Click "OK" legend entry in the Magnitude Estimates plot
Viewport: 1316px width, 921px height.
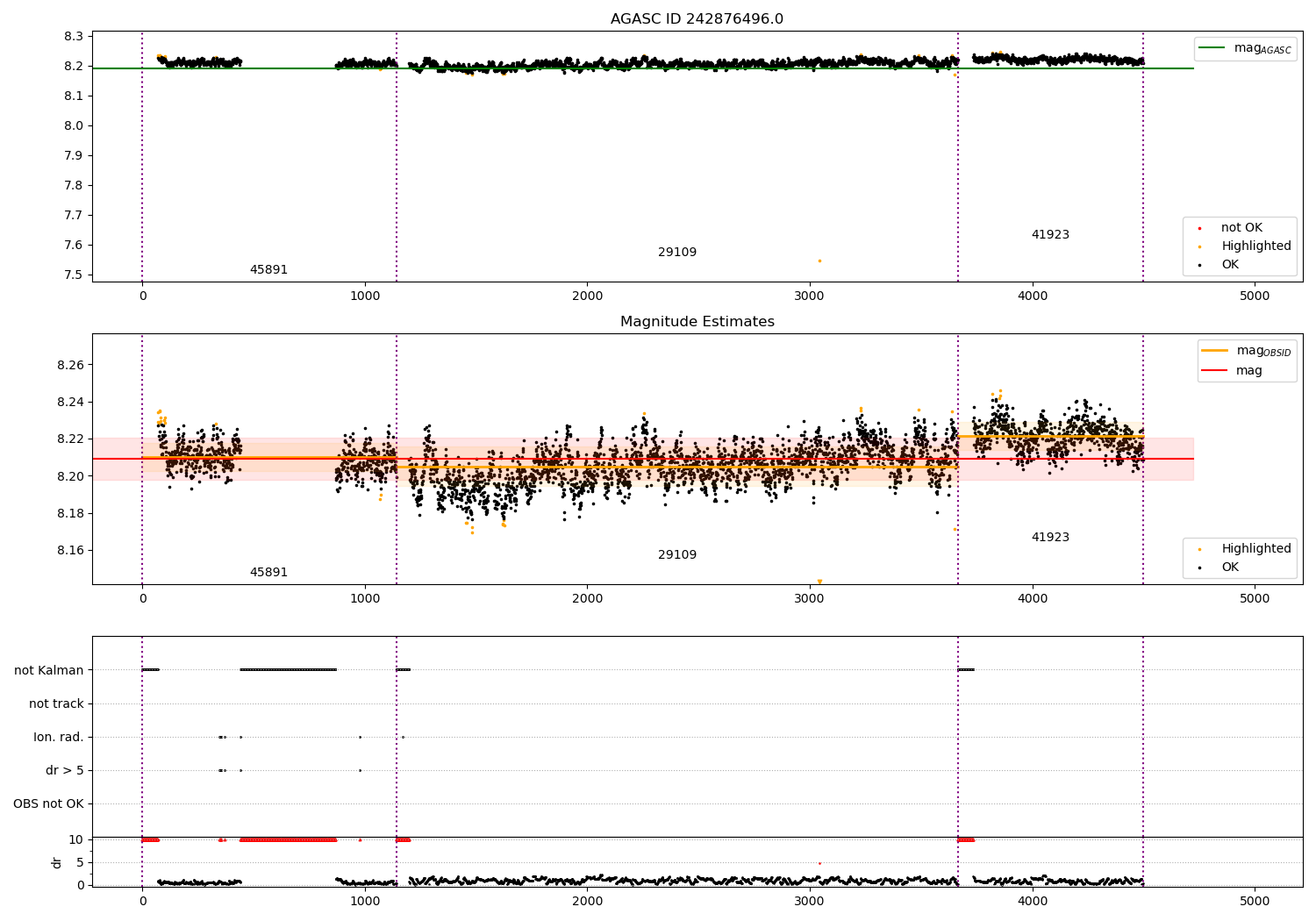(1221, 568)
